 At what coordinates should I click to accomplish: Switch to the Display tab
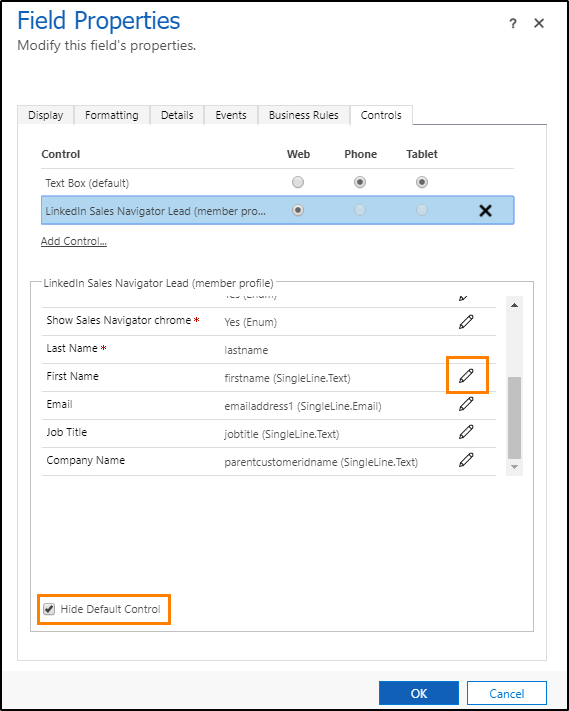click(45, 115)
